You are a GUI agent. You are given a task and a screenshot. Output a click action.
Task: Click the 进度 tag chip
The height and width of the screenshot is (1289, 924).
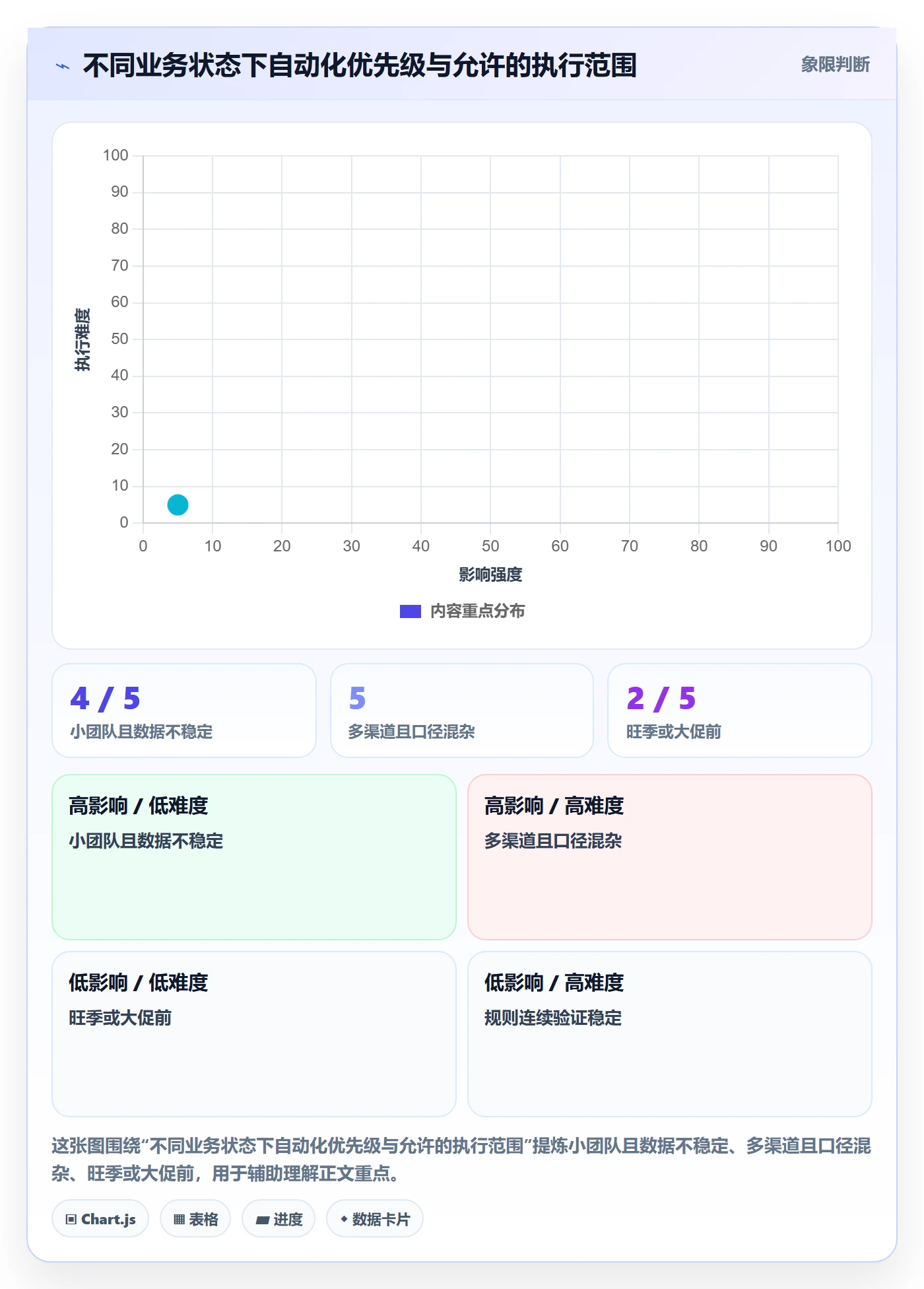[279, 1219]
